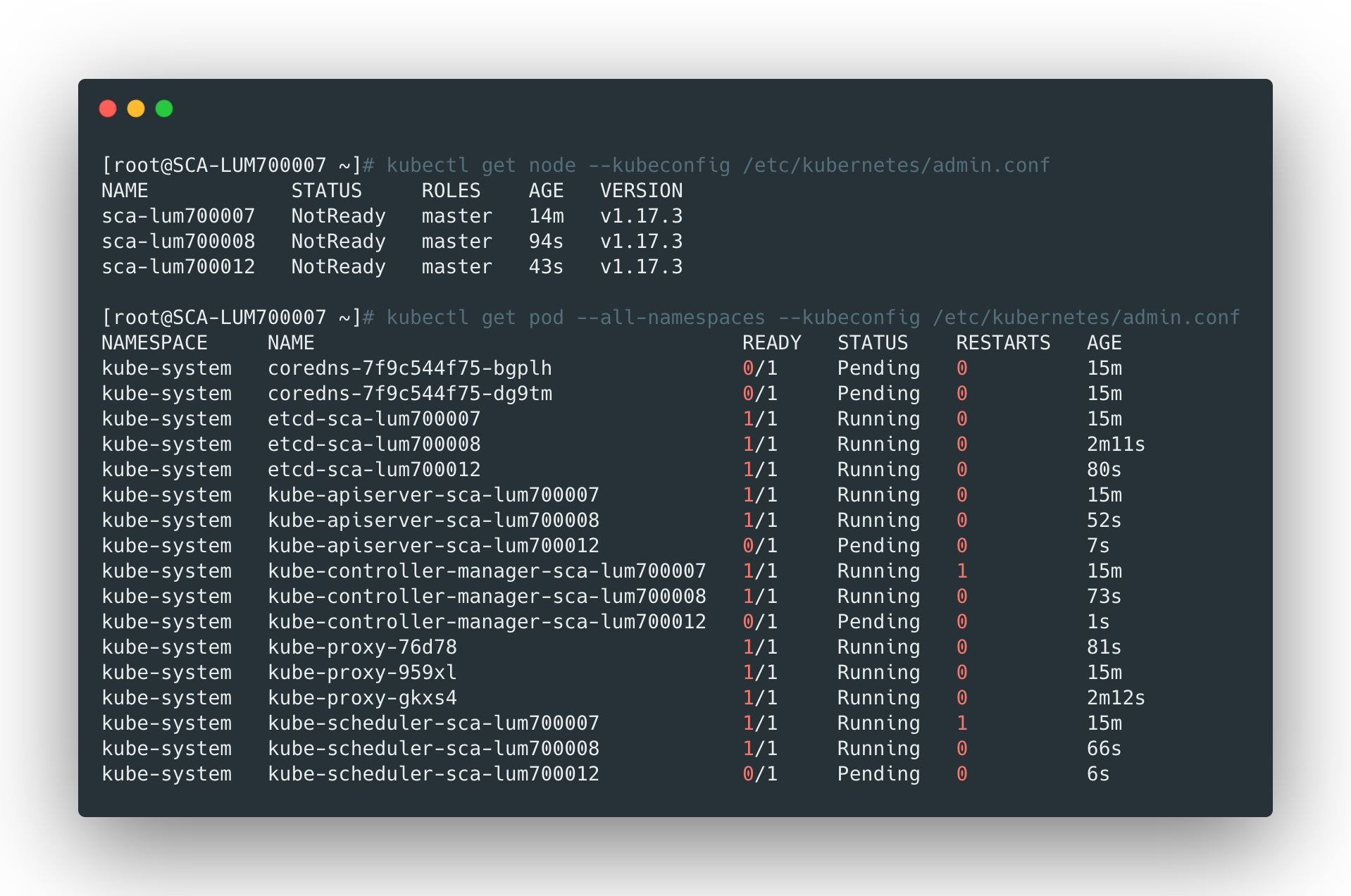Click the kube-controller-manager-sca-lum700007 pod name
The image size is (1351, 896).
(487, 571)
